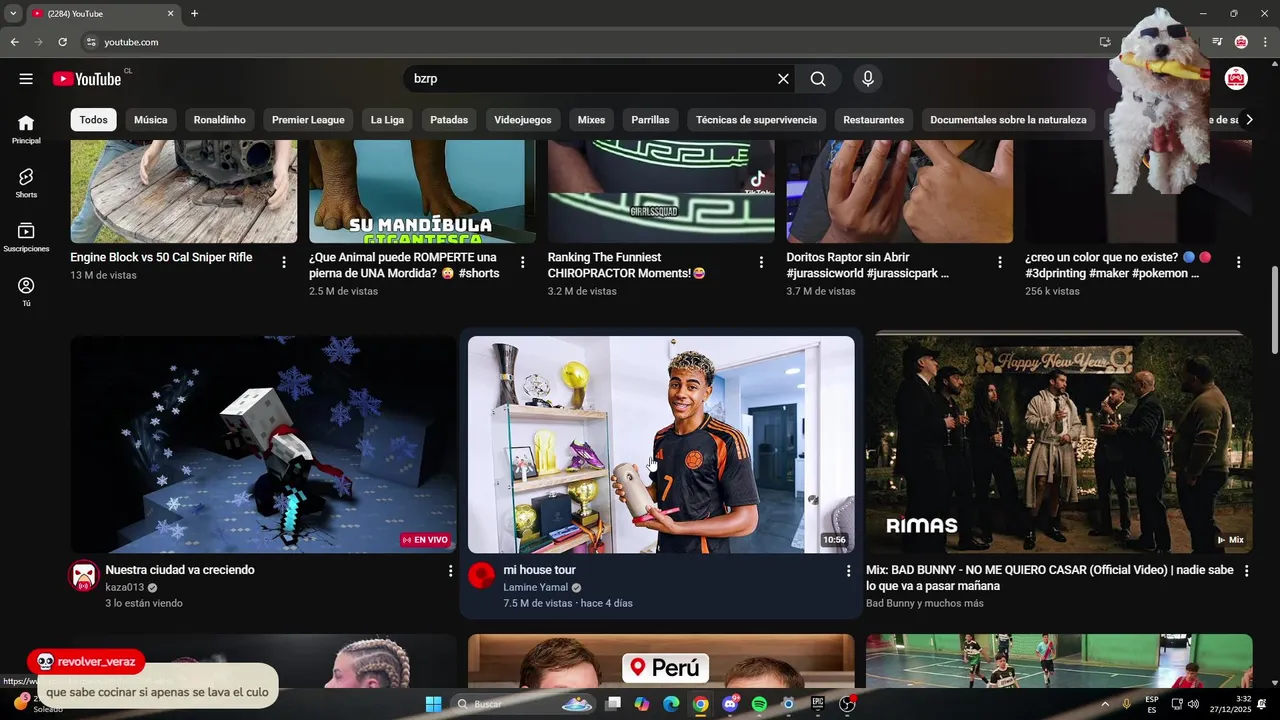Screen dimensions: 1280x720
Task: Open Spotify from the taskbar
Action: coord(759,704)
